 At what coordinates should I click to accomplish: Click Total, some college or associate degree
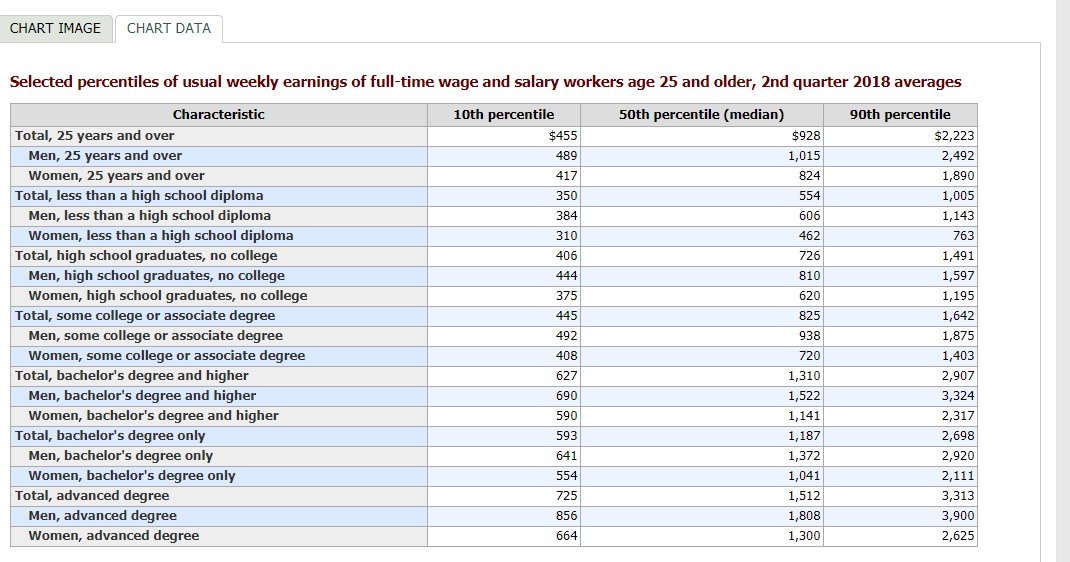pos(145,316)
